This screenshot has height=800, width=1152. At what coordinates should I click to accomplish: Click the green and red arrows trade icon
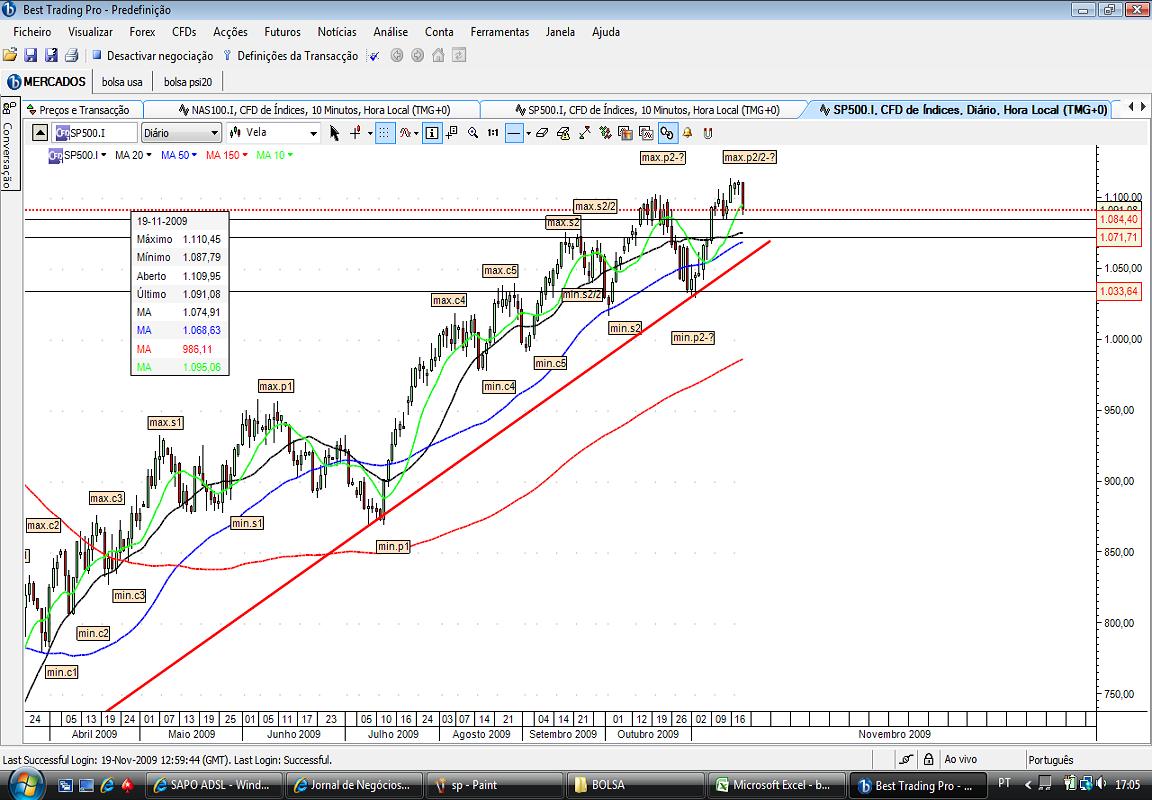(605, 133)
